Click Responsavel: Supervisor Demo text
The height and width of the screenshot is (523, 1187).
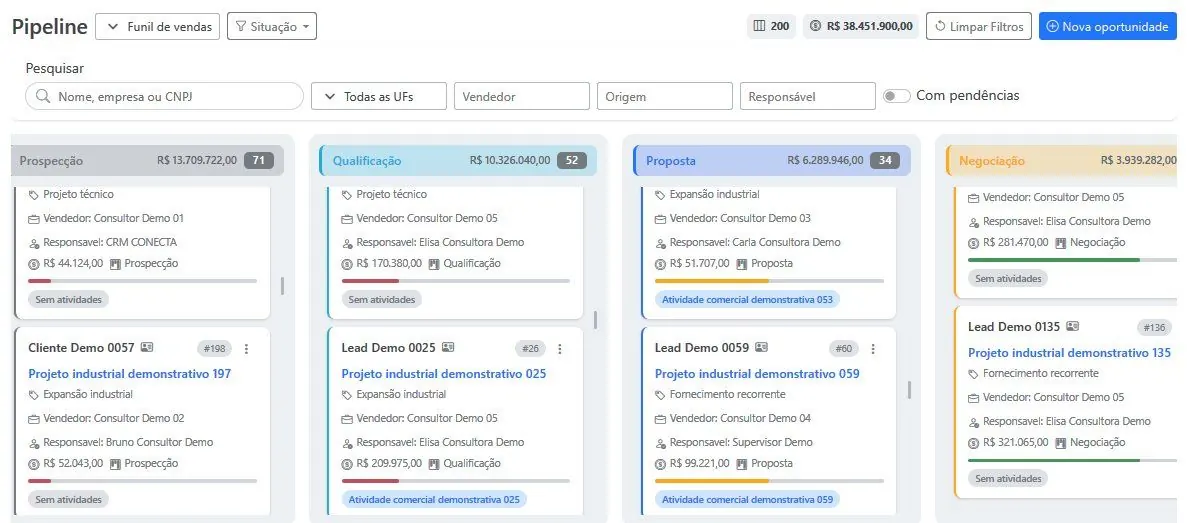coord(741,443)
